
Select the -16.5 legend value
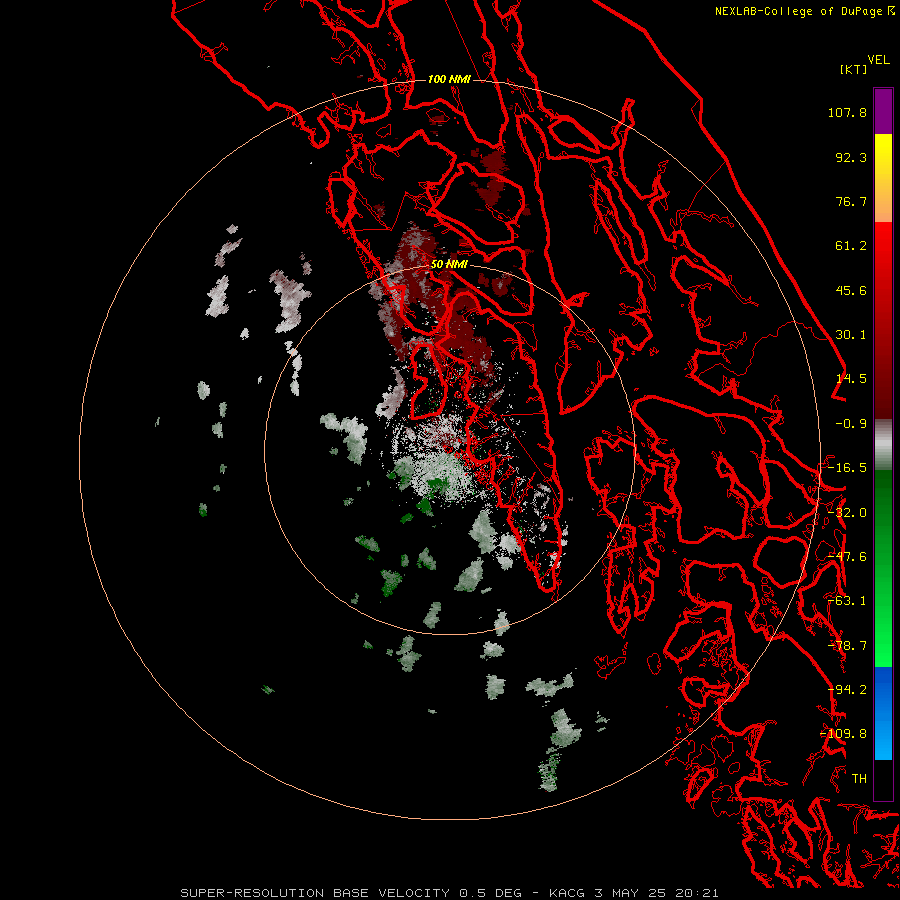(x=847, y=468)
